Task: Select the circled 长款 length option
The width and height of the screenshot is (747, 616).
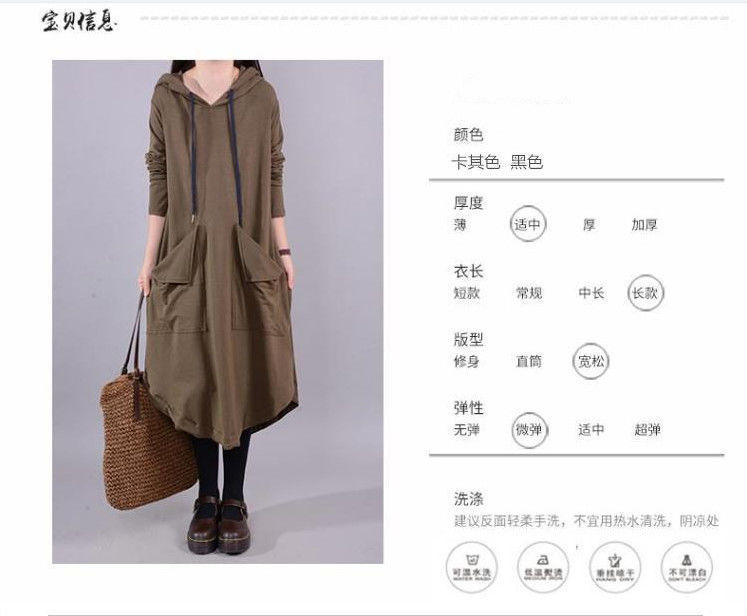Action: tap(646, 293)
